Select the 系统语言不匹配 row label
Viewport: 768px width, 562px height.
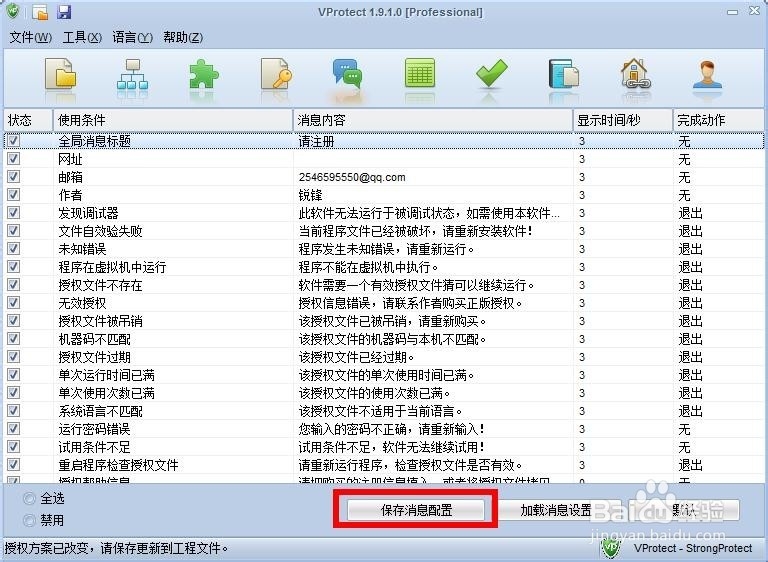(x=100, y=411)
